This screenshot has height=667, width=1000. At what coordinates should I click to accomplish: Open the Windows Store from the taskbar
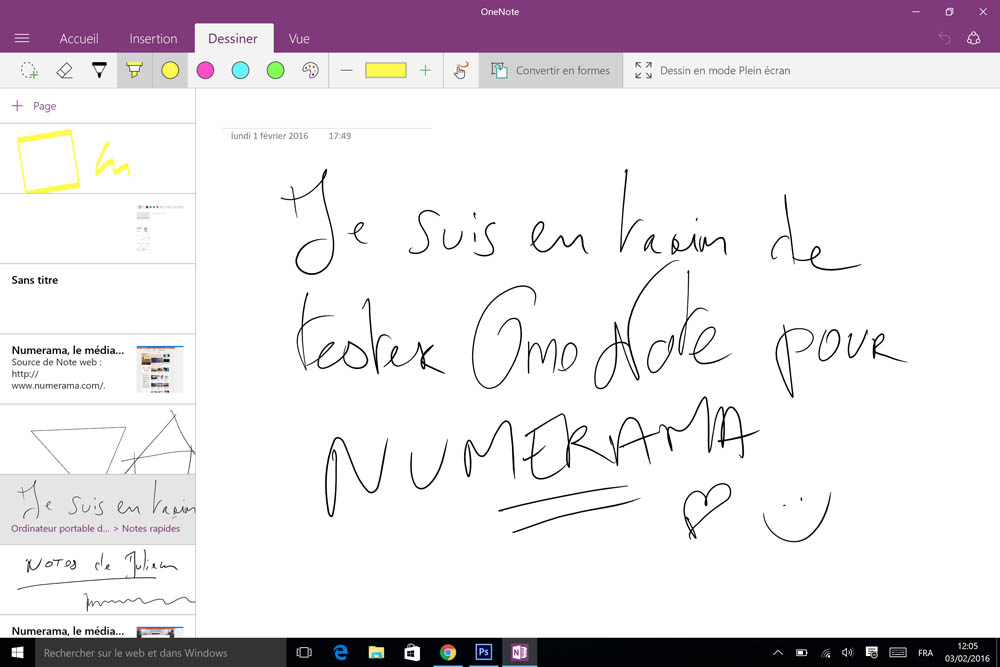point(412,652)
